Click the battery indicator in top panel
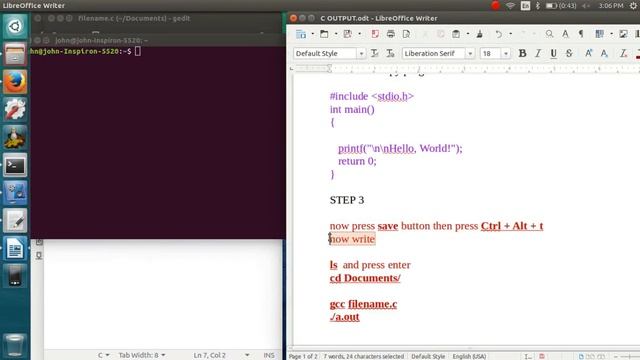Screen dimensions: 640x360 (x=561, y=6)
